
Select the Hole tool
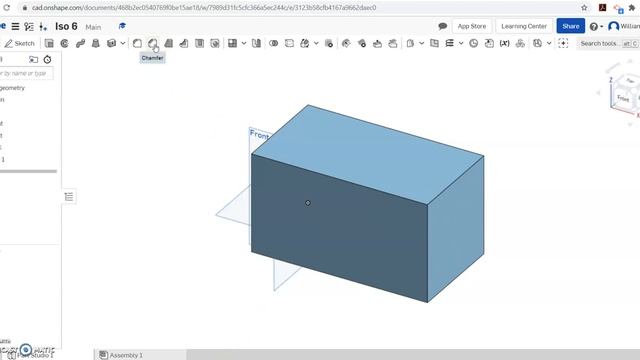coord(215,43)
